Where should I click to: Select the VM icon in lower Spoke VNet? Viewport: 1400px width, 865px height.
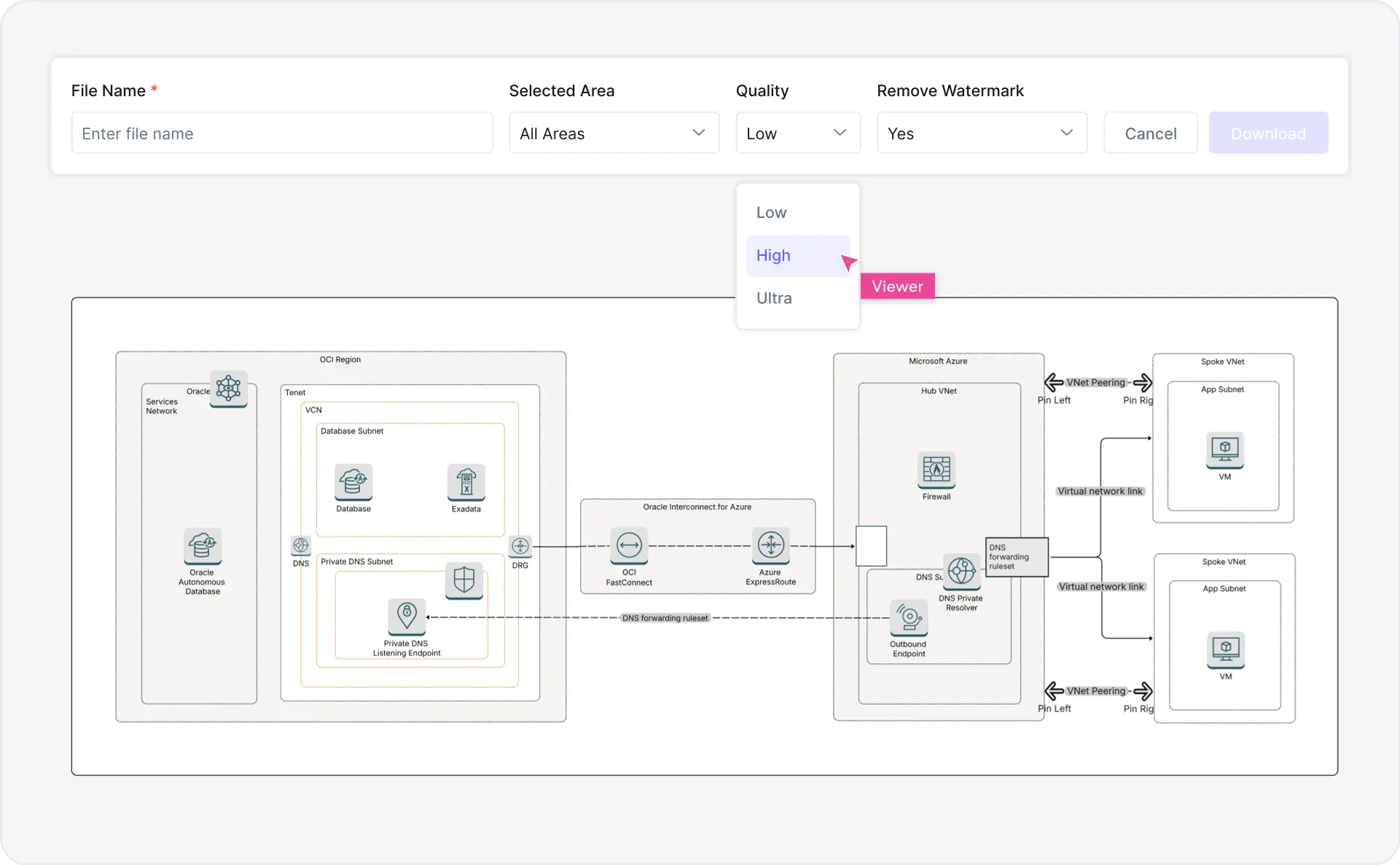[x=1226, y=650]
